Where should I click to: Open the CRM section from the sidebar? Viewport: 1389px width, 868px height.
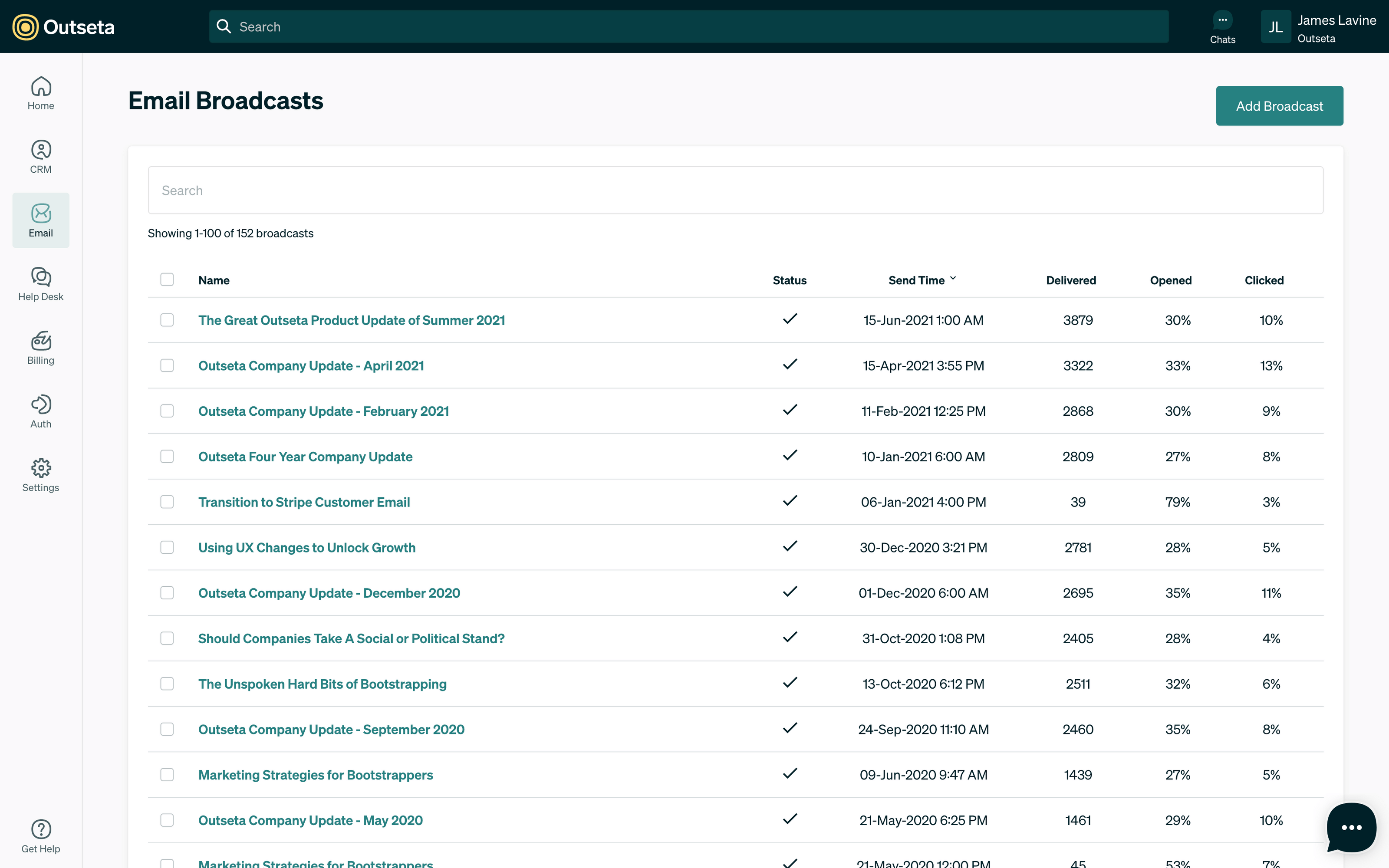[x=40, y=156]
